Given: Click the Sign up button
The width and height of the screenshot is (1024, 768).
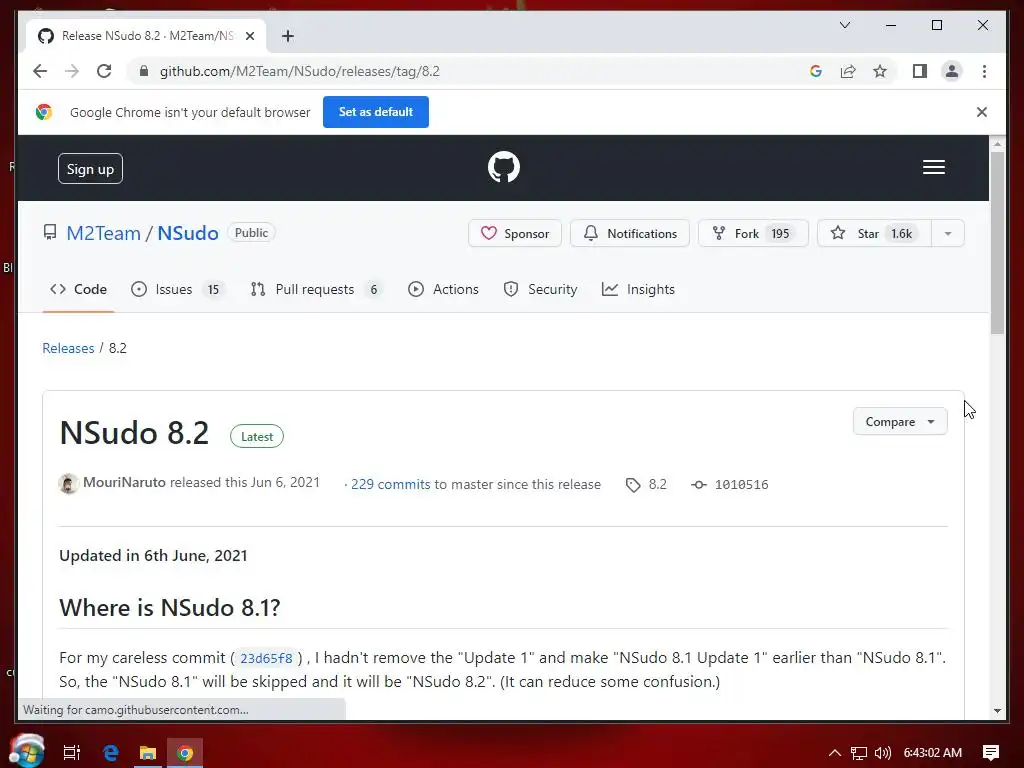Looking at the screenshot, I should pos(90,168).
